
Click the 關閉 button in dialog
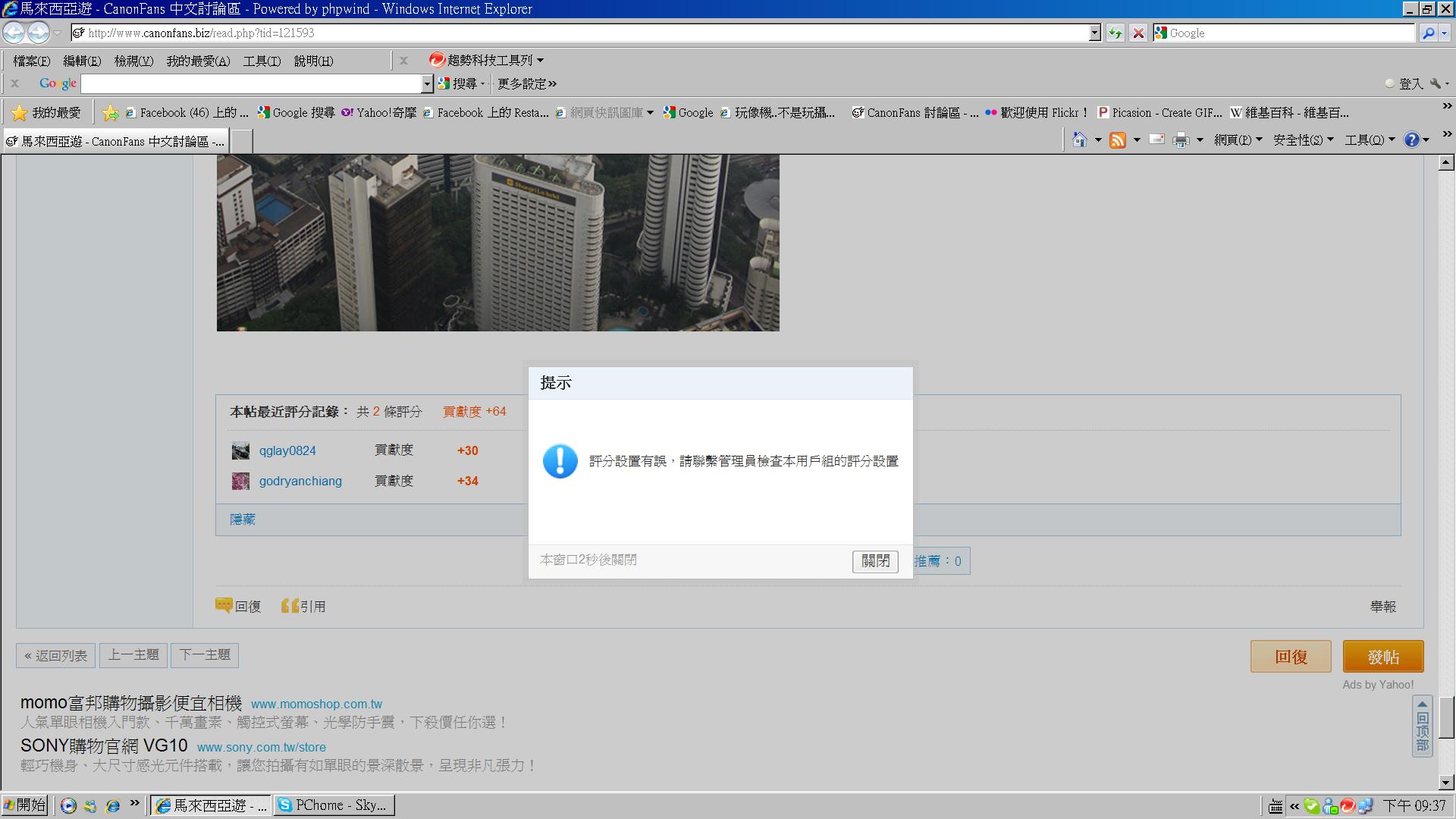point(875,561)
